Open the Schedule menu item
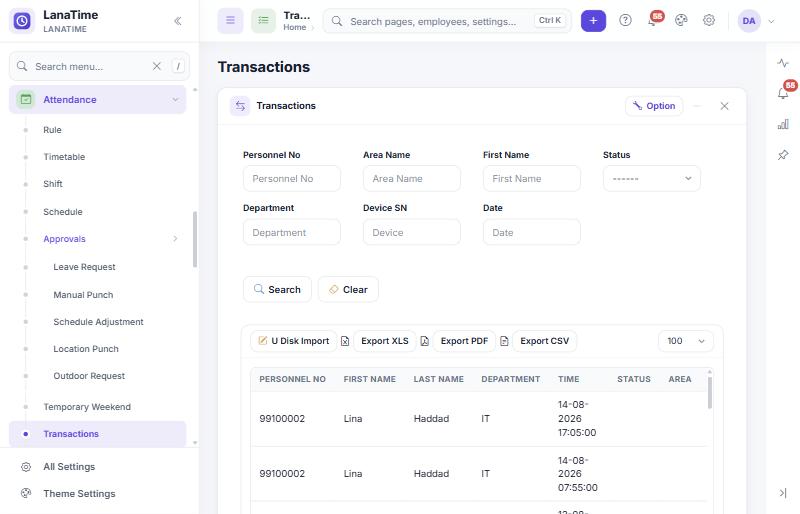 click(62, 211)
